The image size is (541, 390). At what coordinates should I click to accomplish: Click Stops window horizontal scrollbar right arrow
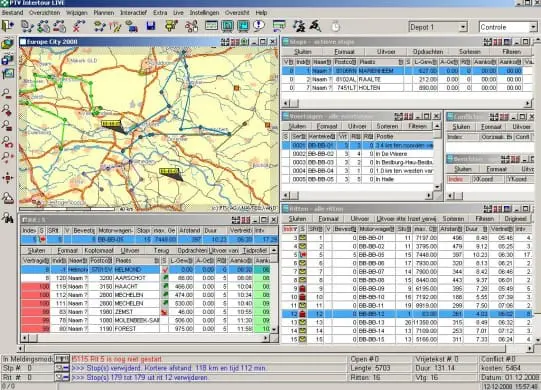coord(529,103)
